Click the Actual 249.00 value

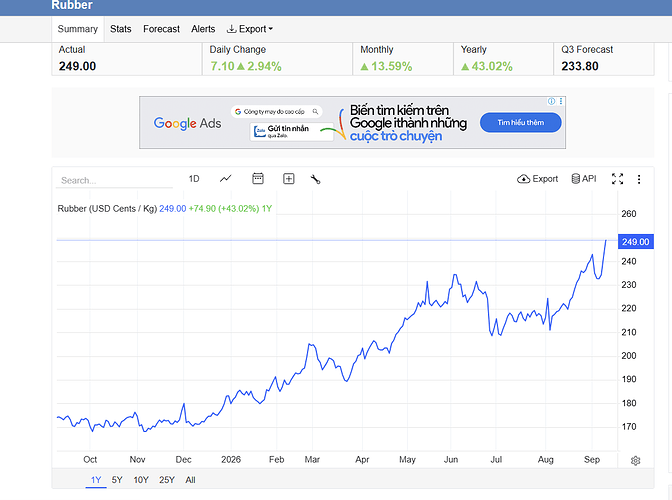coord(78,66)
